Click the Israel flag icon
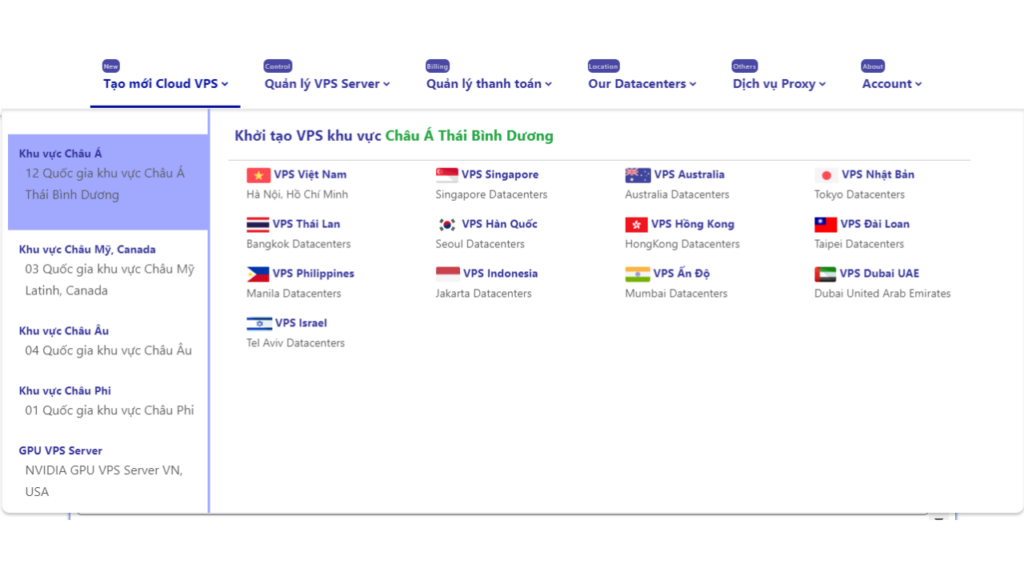 (259, 324)
